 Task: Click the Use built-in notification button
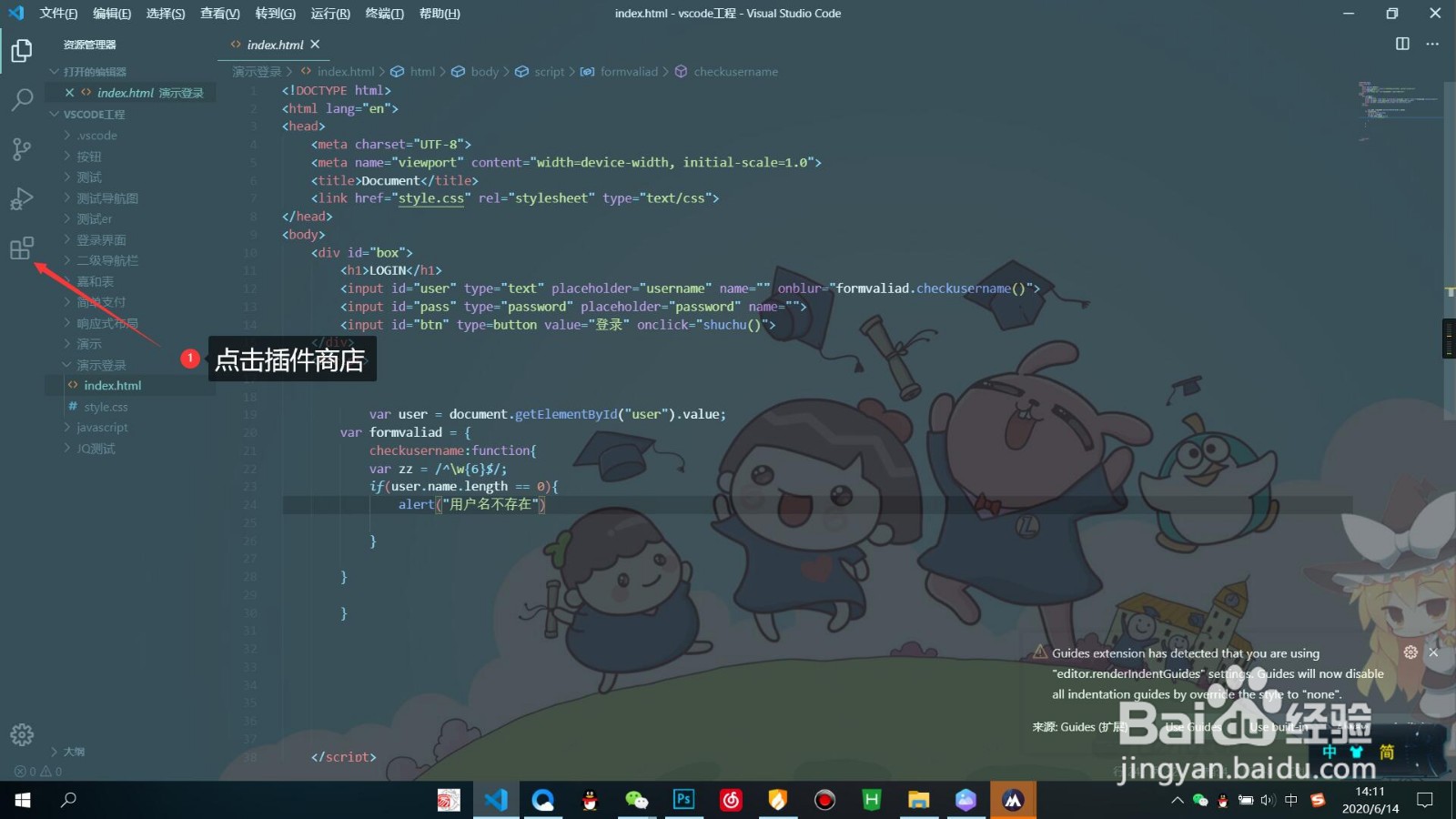(x=1279, y=727)
